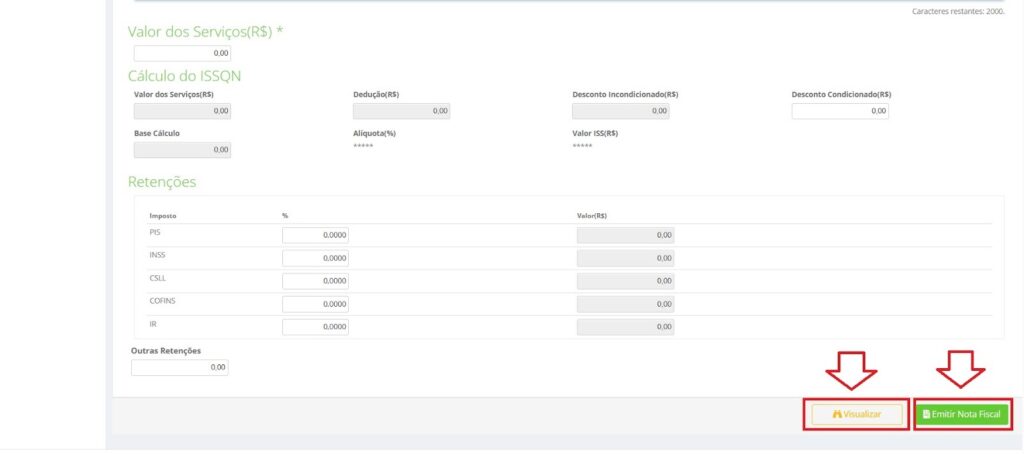Select the COFINS percentage input
Screen dimensions: 1024x454
[x=315, y=304]
